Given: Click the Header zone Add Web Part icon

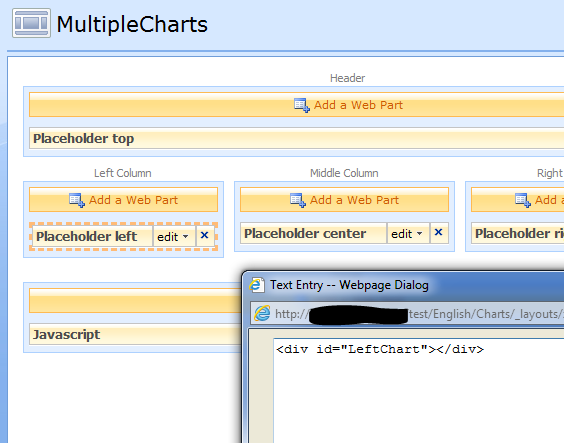Looking at the screenshot, I should click(x=302, y=105).
